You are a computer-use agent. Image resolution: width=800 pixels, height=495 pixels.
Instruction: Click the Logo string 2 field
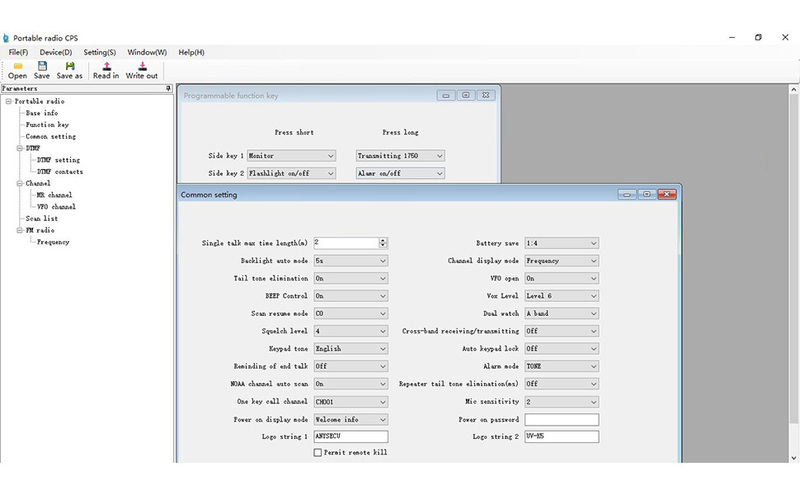coord(562,437)
